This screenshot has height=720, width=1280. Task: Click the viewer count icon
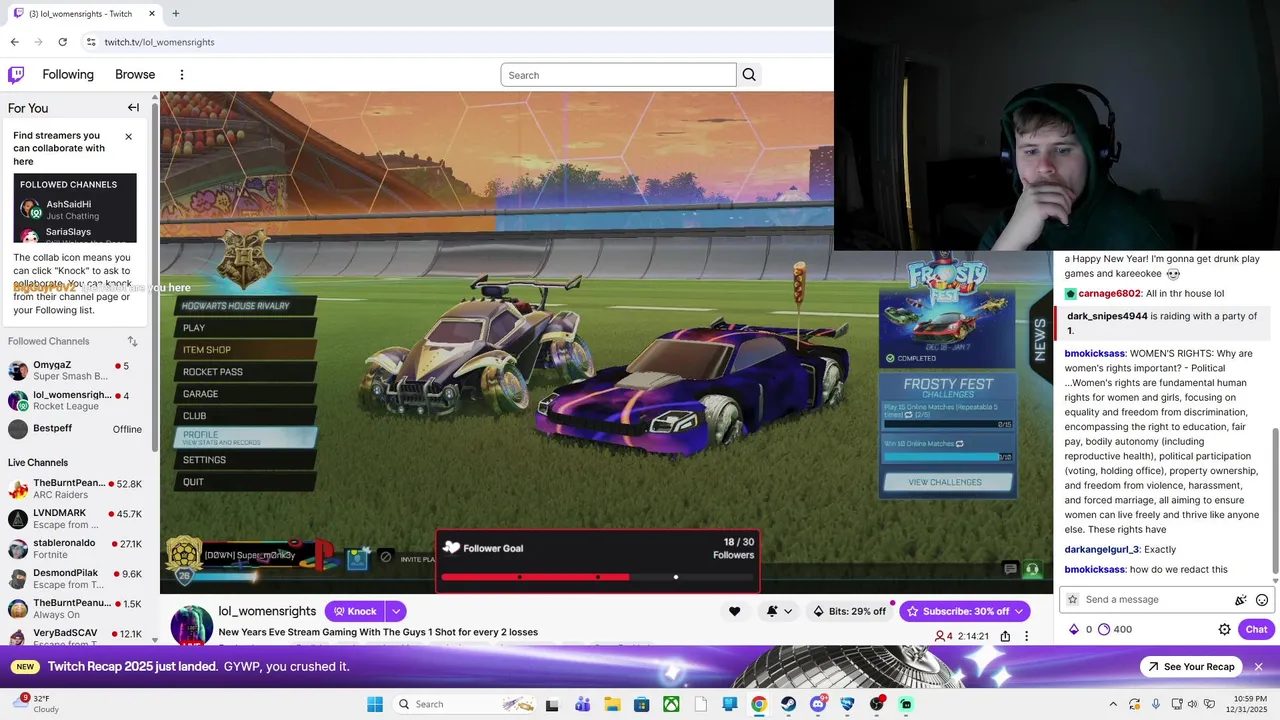(x=940, y=636)
